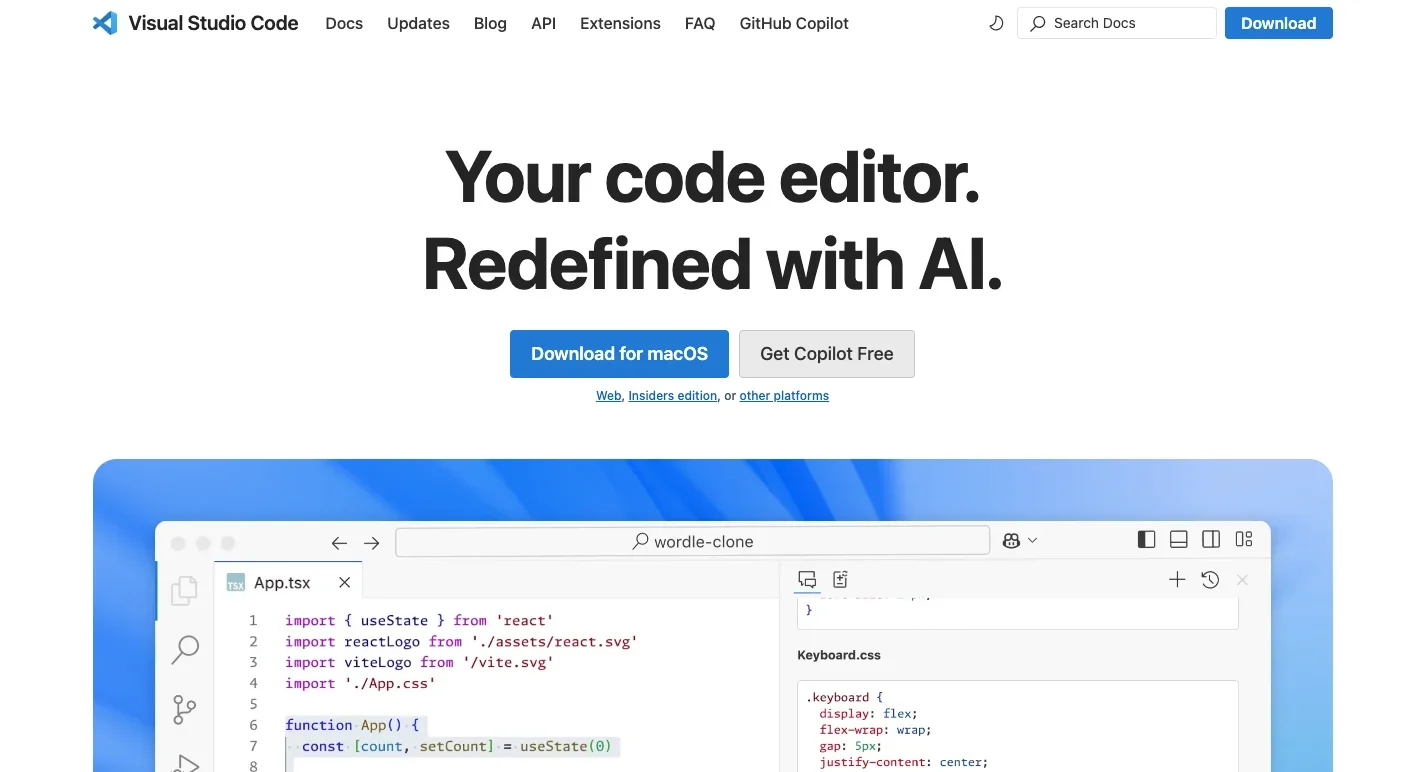Open the Source Control branch icon
This screenshot has height=772, width=1422.
tap(185, 709)
